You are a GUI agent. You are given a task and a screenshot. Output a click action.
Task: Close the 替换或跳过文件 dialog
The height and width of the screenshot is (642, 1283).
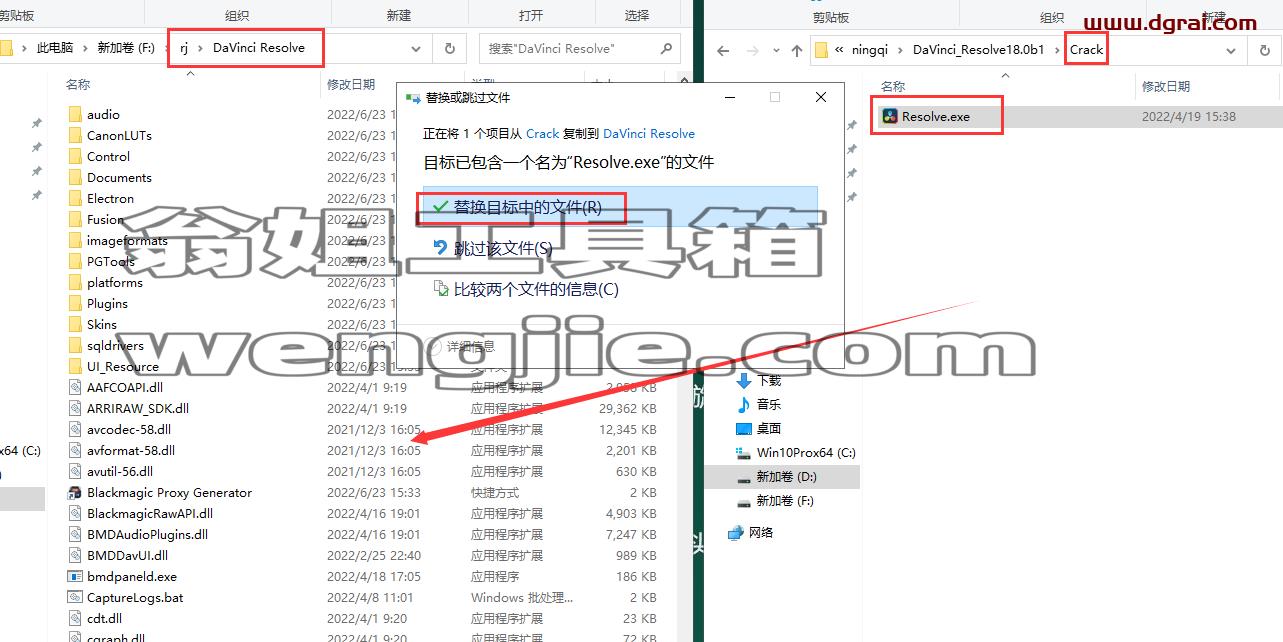pyautogui.click(x=821, y=97)
